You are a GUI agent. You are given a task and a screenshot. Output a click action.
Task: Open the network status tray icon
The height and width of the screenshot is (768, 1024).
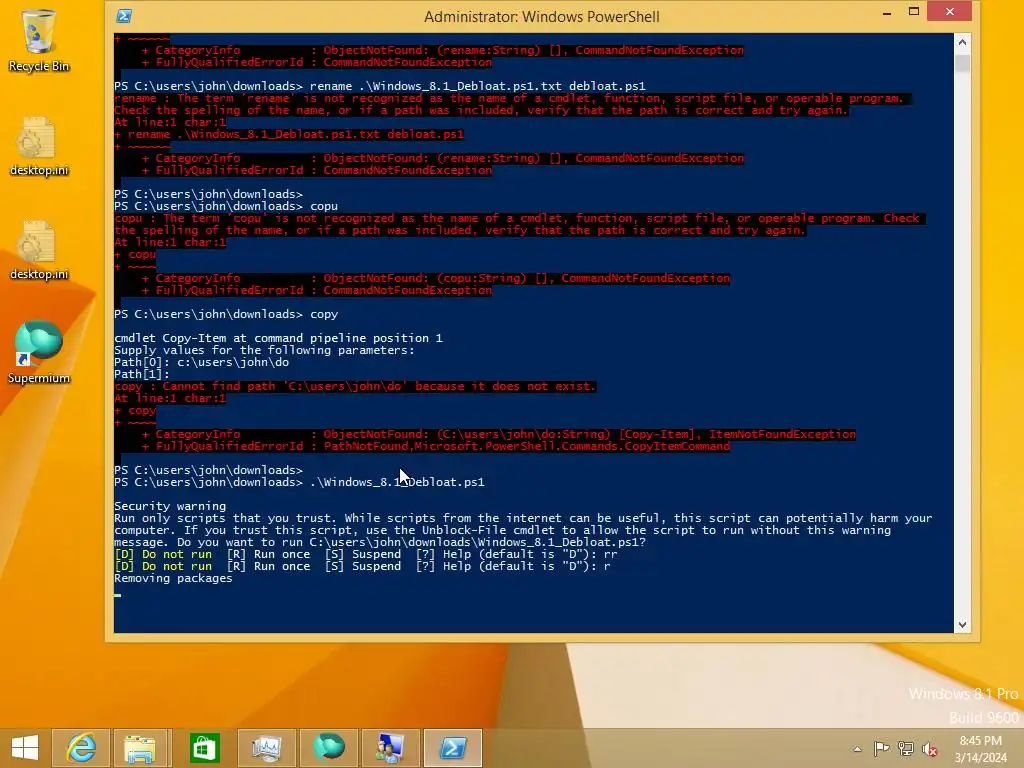(906, 748)
